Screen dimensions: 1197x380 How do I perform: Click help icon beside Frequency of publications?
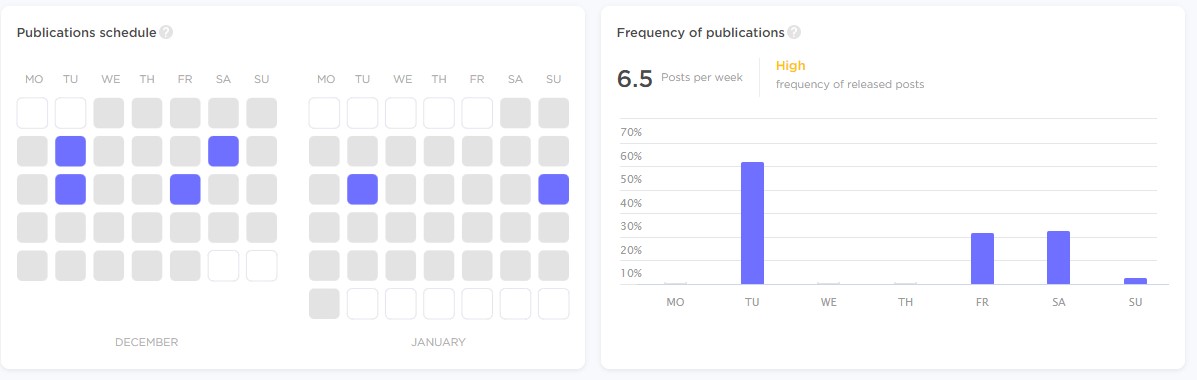coord(794,33)
